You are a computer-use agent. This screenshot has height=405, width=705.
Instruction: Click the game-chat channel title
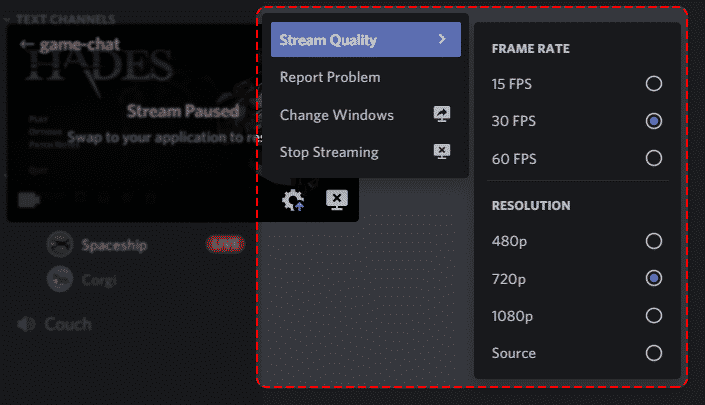tap(80, 44)
